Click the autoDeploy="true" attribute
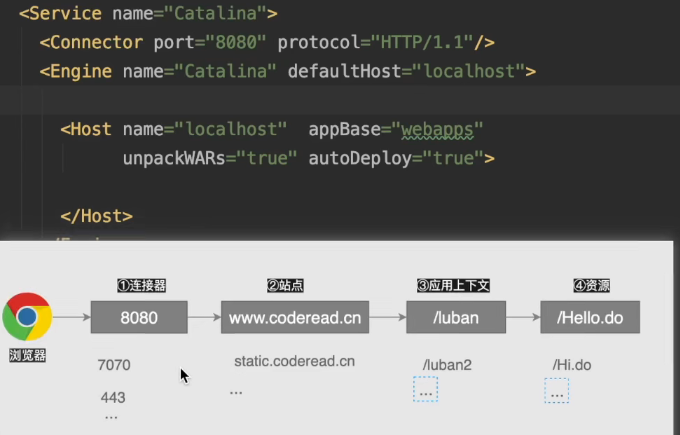 396,158
